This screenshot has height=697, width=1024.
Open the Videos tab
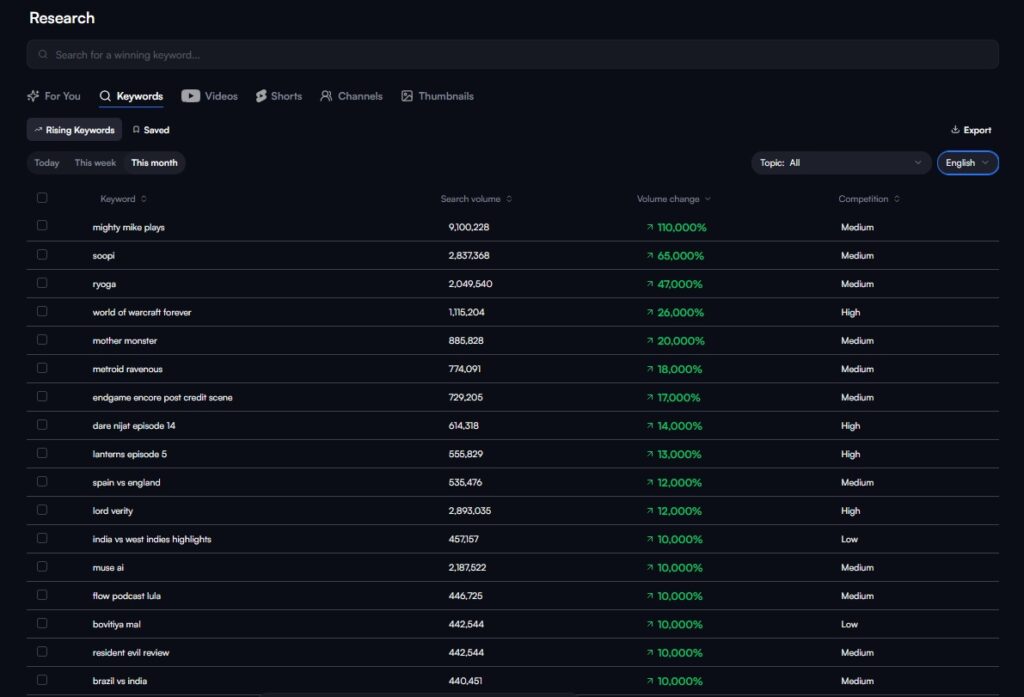pyautogui.click(x=210, y=96)
